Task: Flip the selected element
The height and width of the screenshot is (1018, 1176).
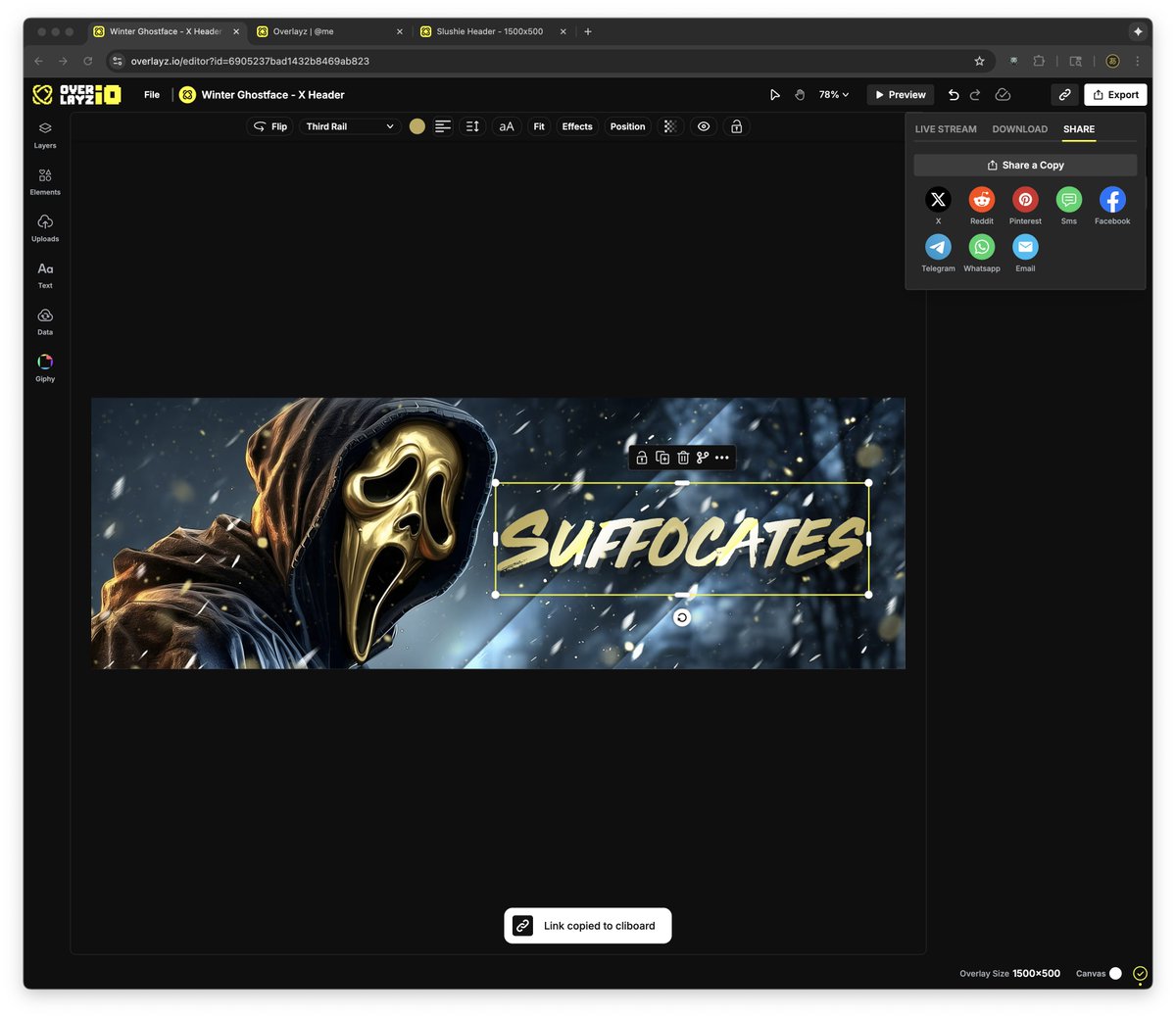Action: [x=270, y=126]
